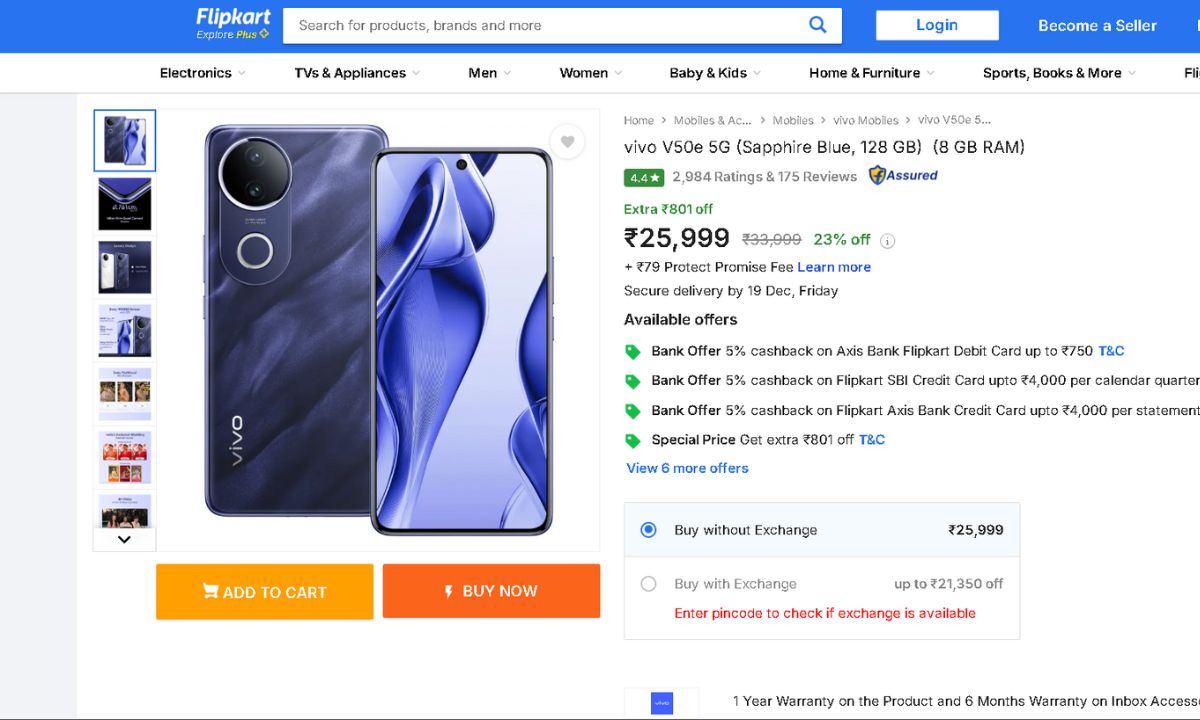Select the second product thumbnail image
This screenshot has width=1200, height=720.
click(x=125, y=204)
